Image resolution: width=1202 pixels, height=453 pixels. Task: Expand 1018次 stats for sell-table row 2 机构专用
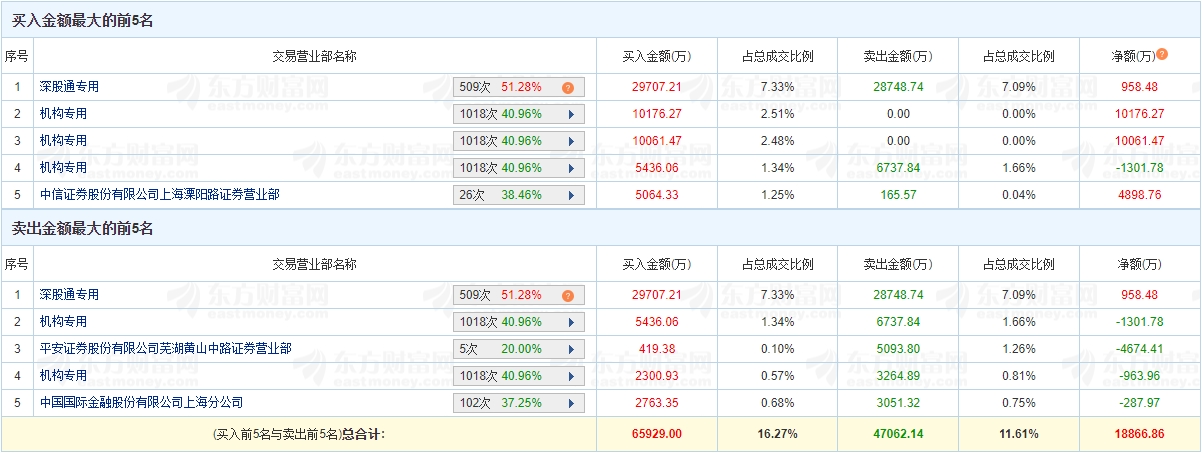(571, 322)
